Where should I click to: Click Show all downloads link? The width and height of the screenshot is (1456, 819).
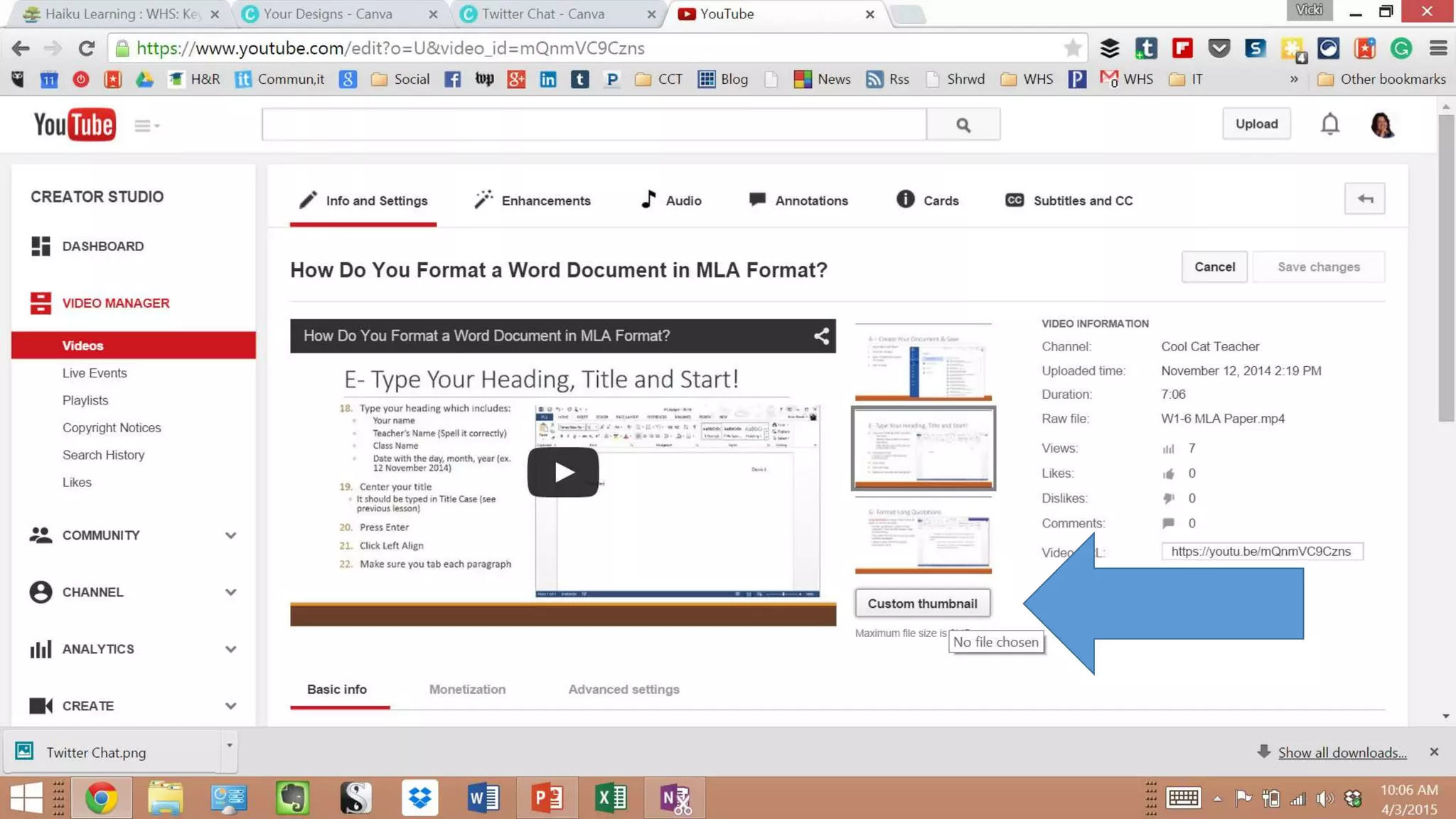pos(1342,753)
